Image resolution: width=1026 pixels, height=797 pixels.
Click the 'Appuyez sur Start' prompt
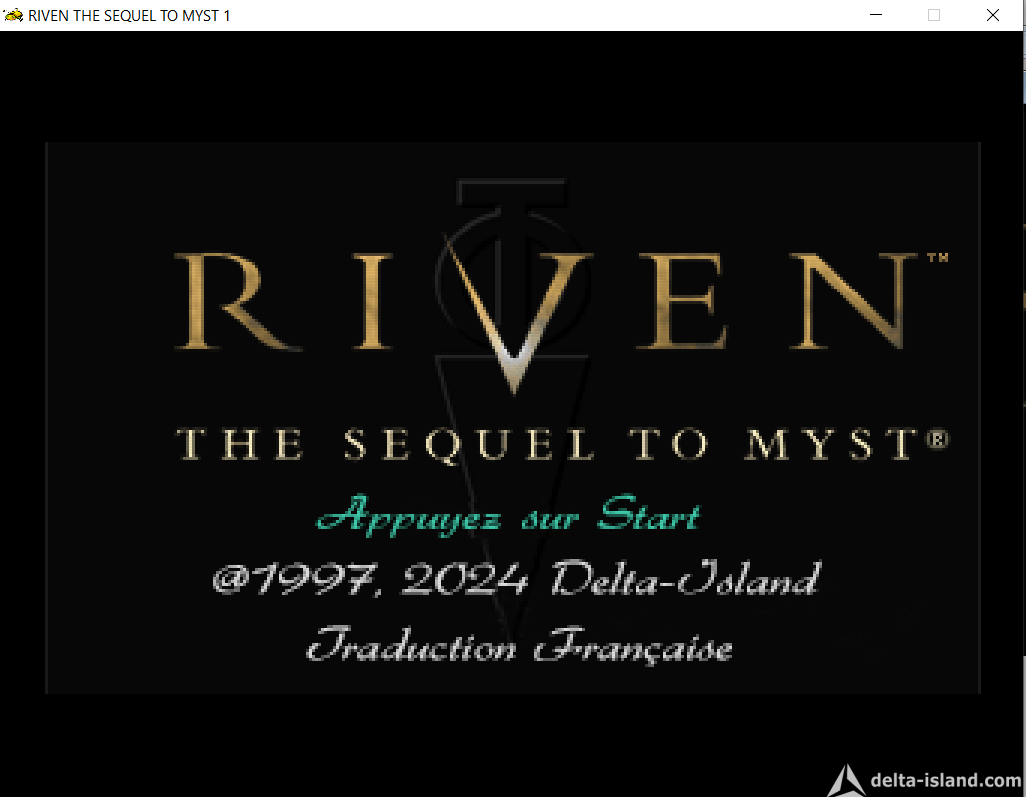(508, 515)
